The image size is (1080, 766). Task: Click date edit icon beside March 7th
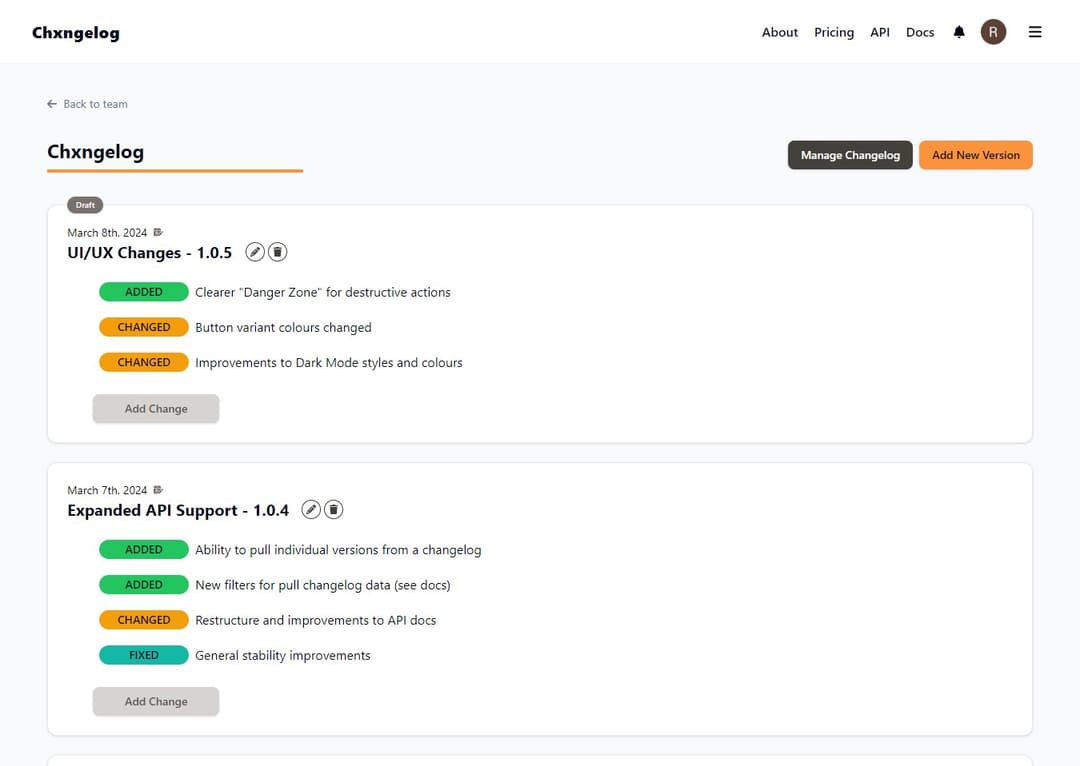tap(158, 490)
